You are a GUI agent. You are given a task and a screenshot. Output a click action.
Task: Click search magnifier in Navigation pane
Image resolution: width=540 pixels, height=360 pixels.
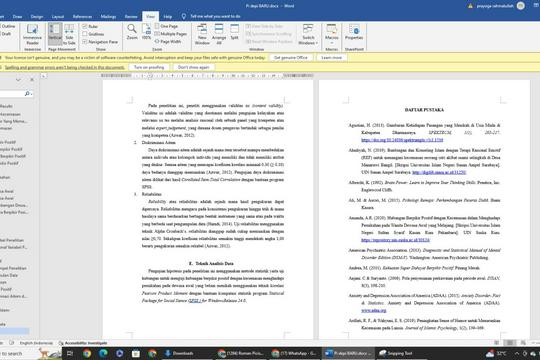pyautogui.click(x=28, y=93)
